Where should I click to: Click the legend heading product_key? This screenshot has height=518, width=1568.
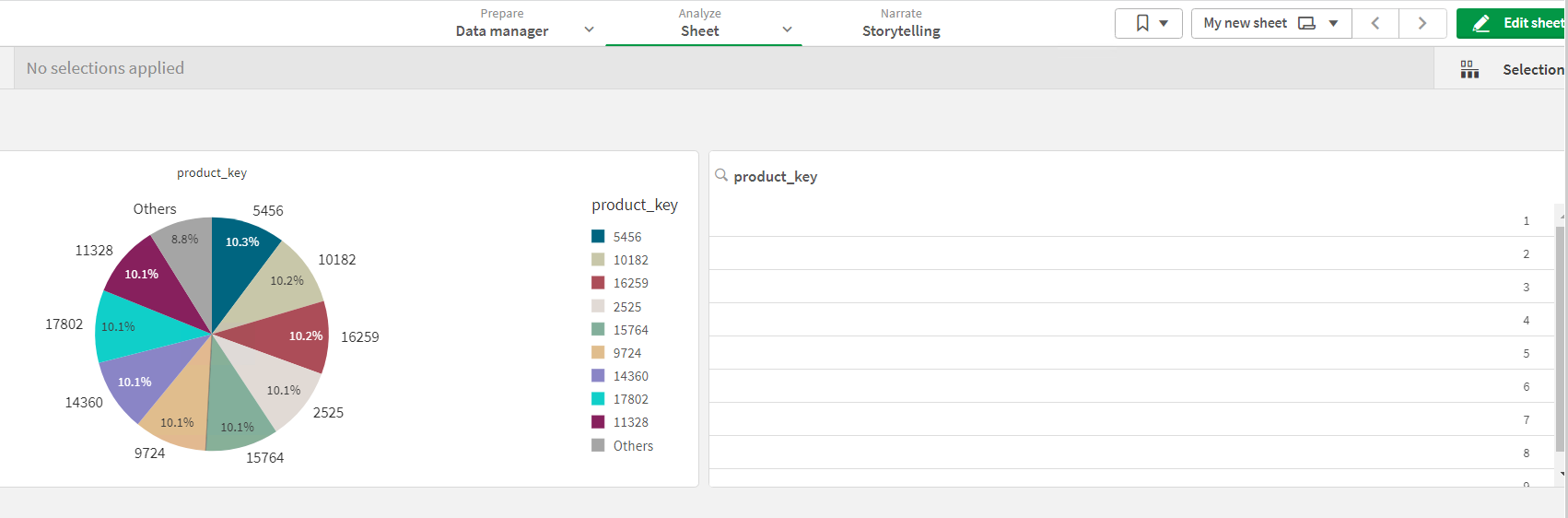635,205
